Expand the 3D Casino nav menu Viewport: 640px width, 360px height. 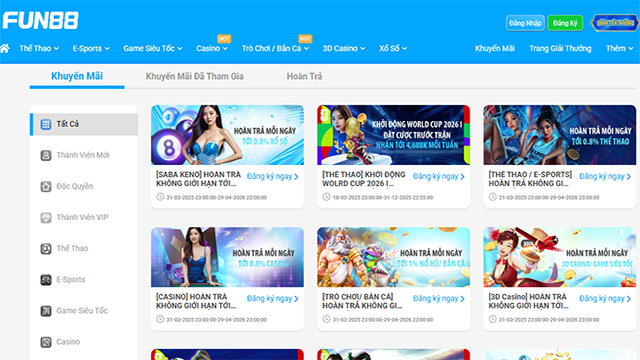344,49
